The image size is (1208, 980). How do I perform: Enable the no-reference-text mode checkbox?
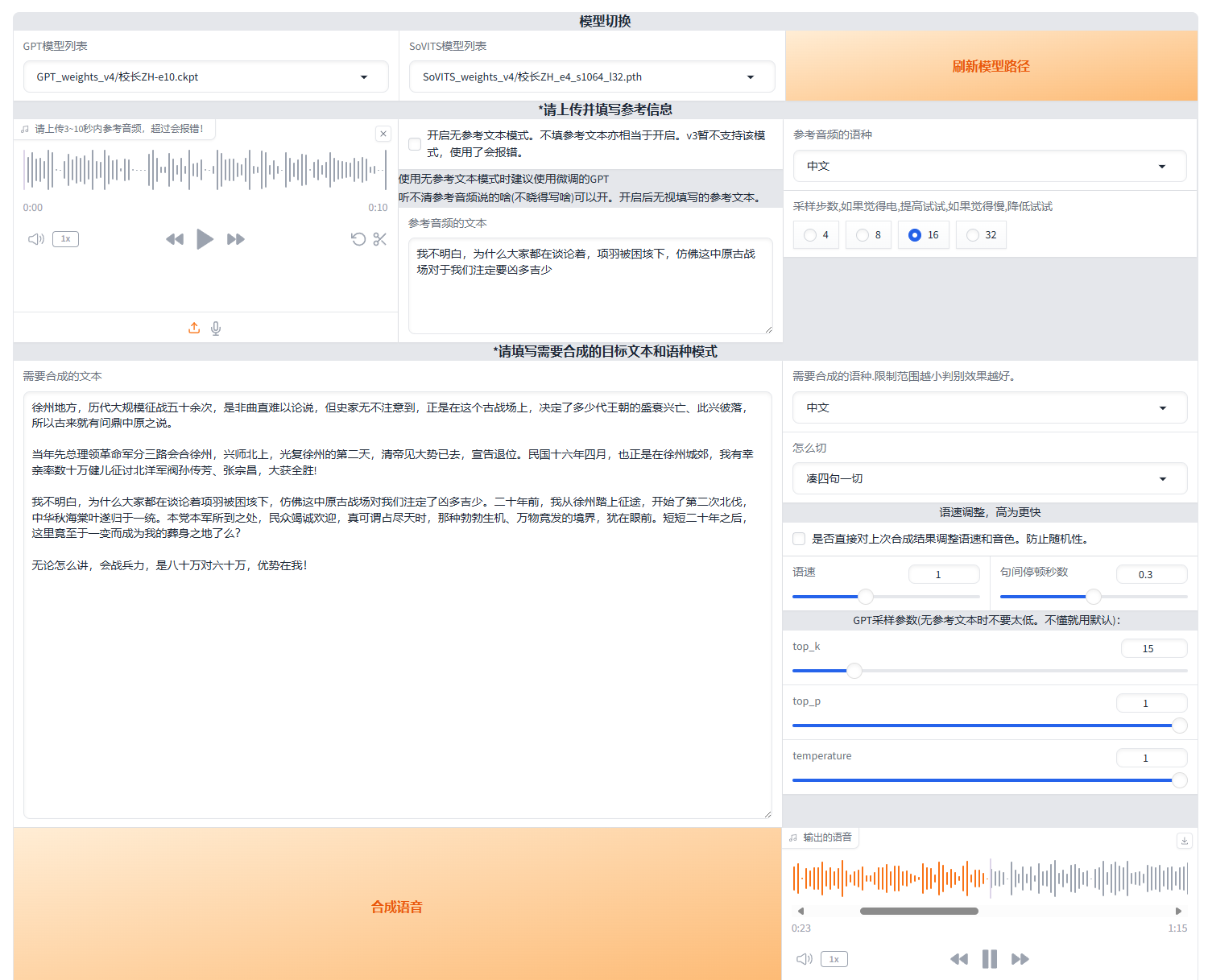point(415,144)
